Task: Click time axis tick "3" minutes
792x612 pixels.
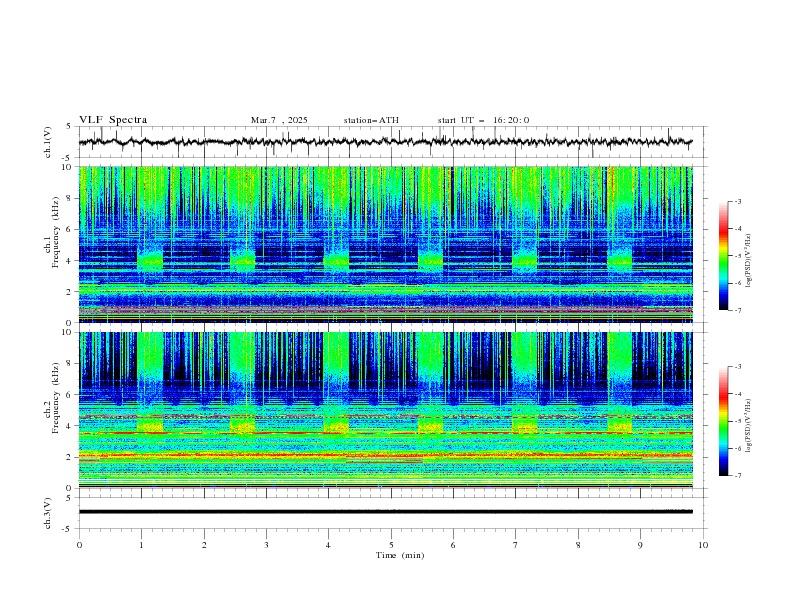Action: click(266, 545)
